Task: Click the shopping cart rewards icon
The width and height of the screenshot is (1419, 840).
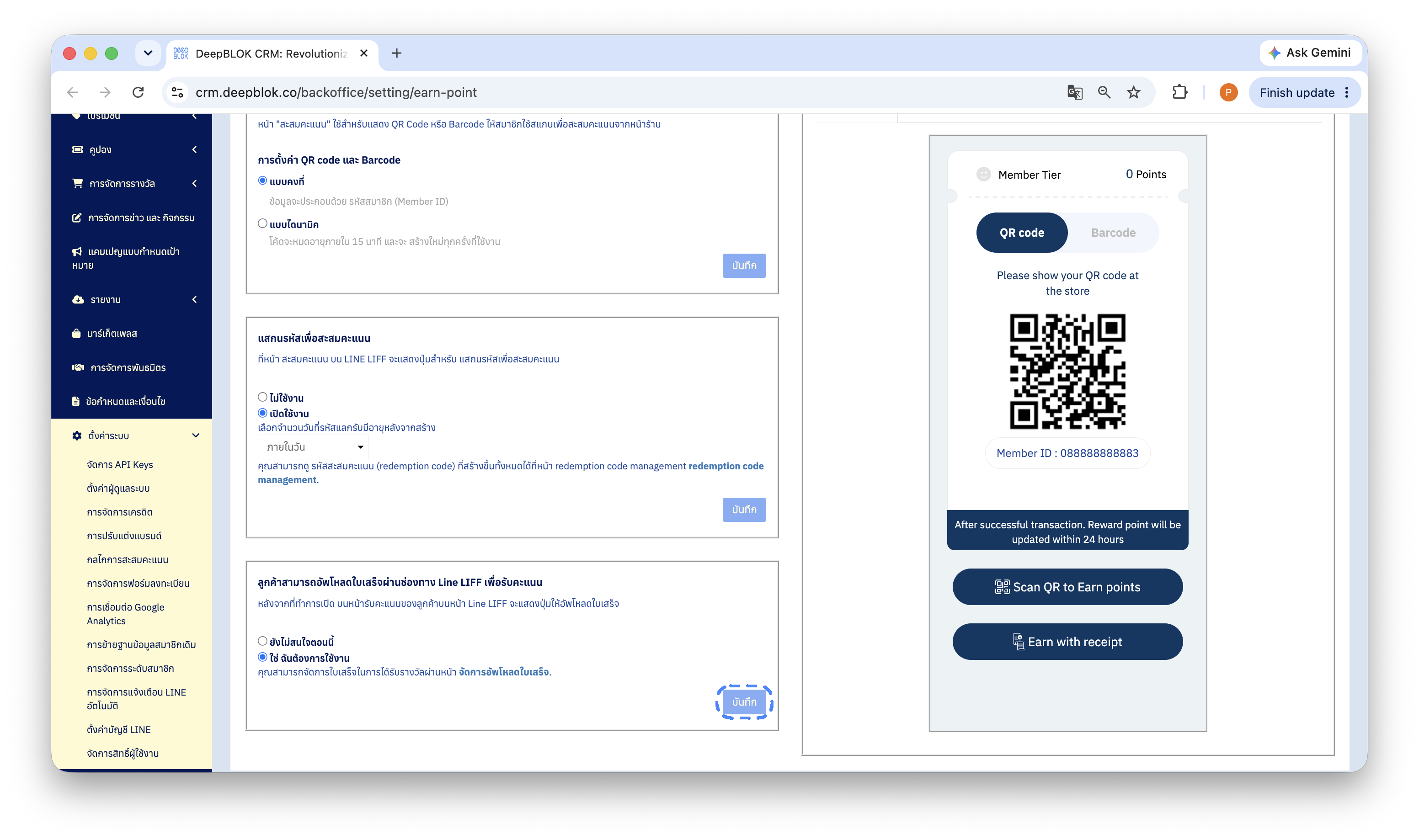Action: click(78, 183)
